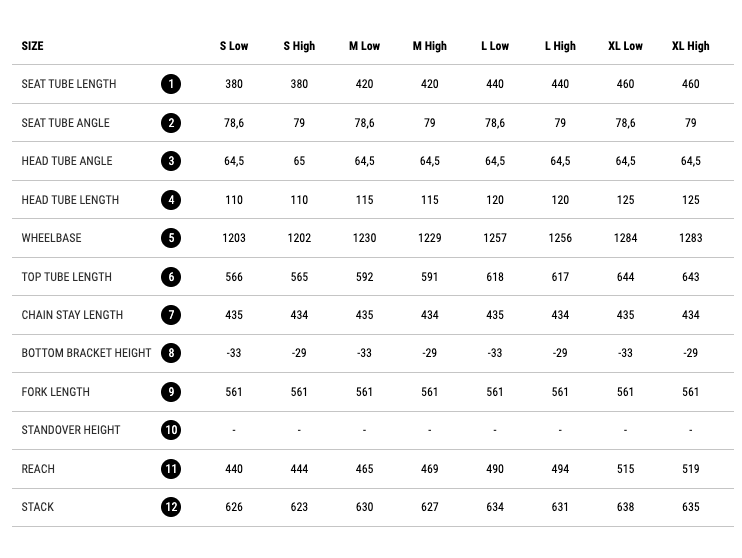Screen dimensions: 742x558
Task: Click the 1284 wheelbase value for XL Low
Action: point(625,238)
